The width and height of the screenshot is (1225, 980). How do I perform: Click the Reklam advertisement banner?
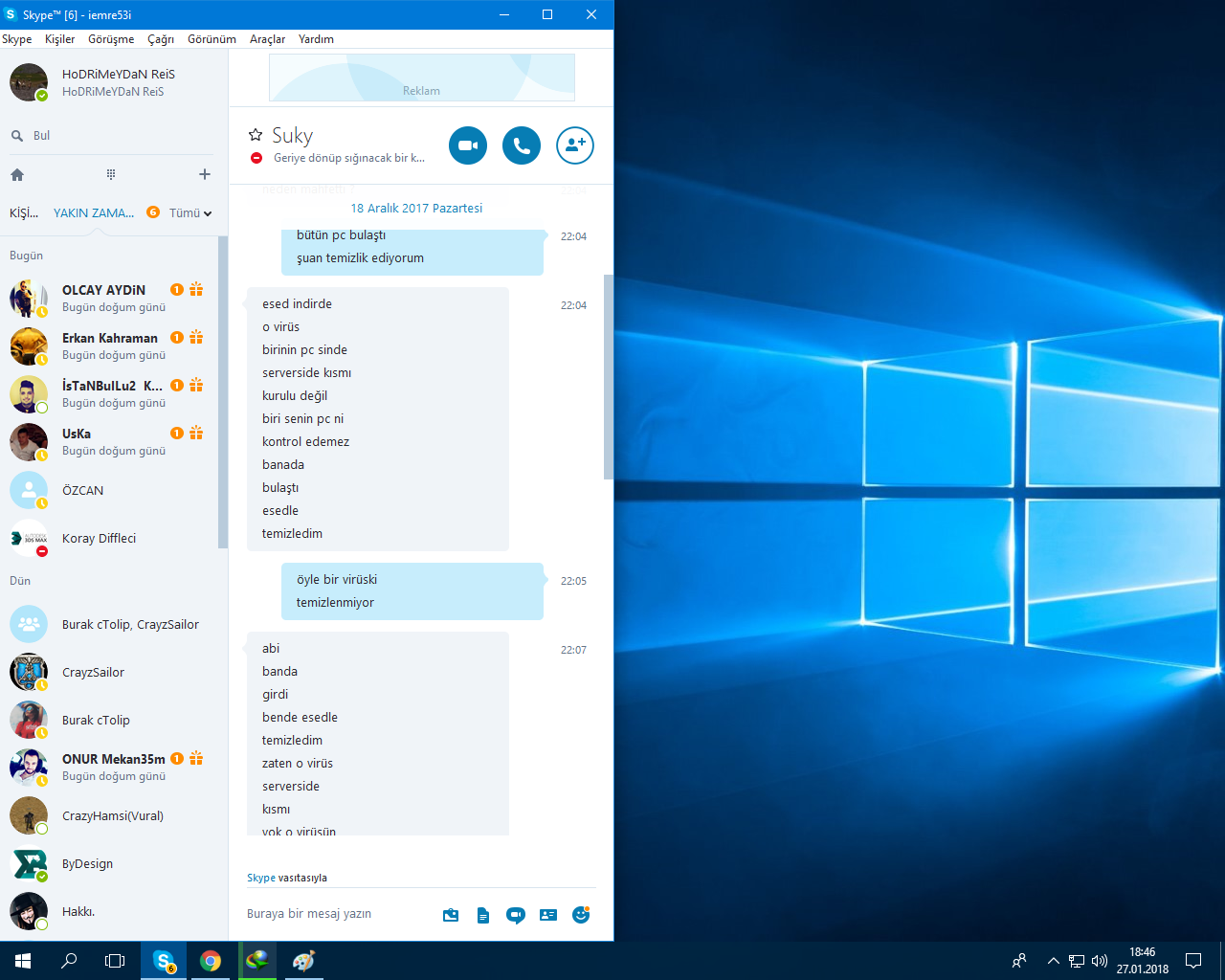coord(422,78)
